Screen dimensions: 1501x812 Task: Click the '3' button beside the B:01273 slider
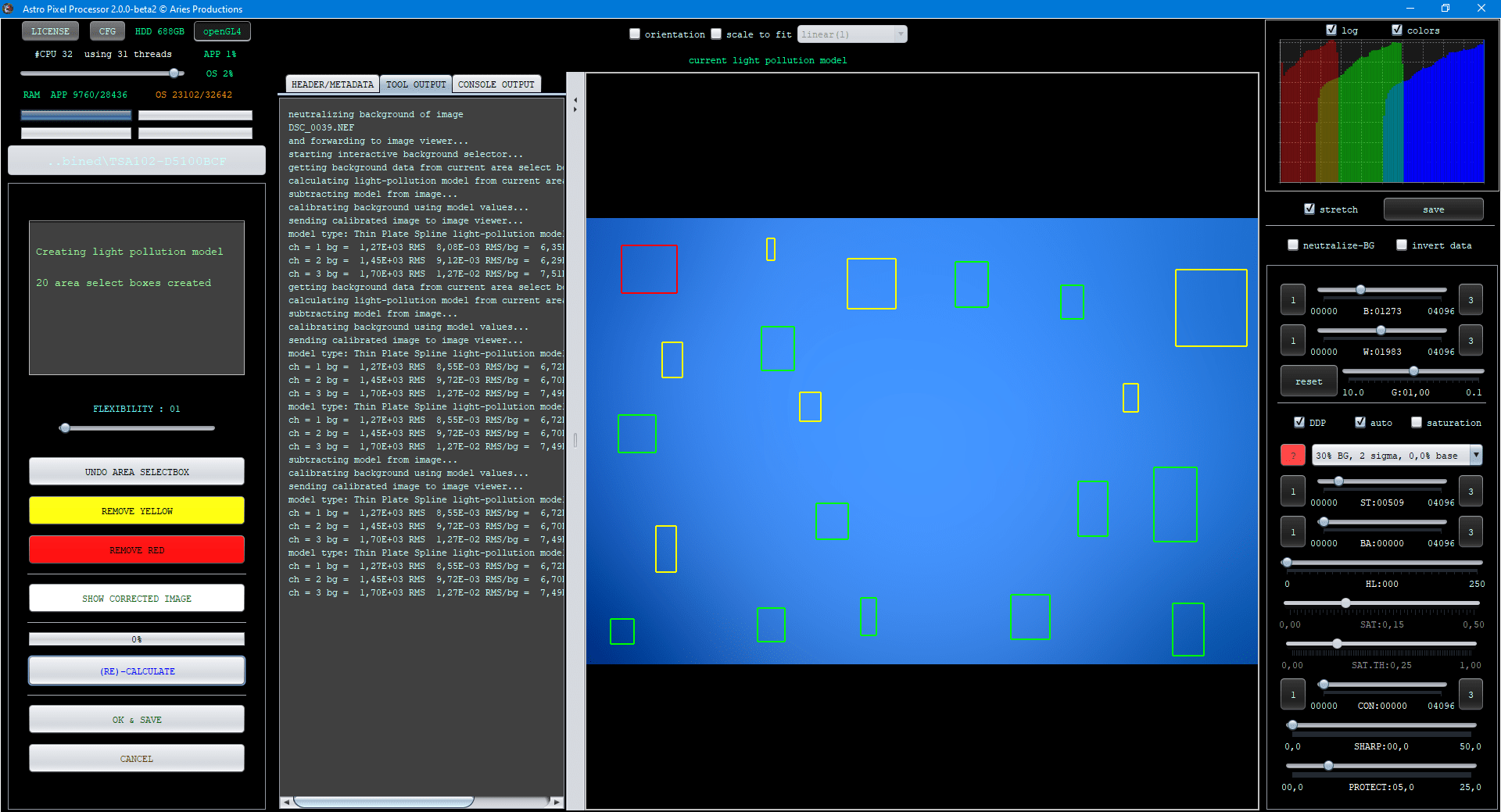tap(1471, 300)
